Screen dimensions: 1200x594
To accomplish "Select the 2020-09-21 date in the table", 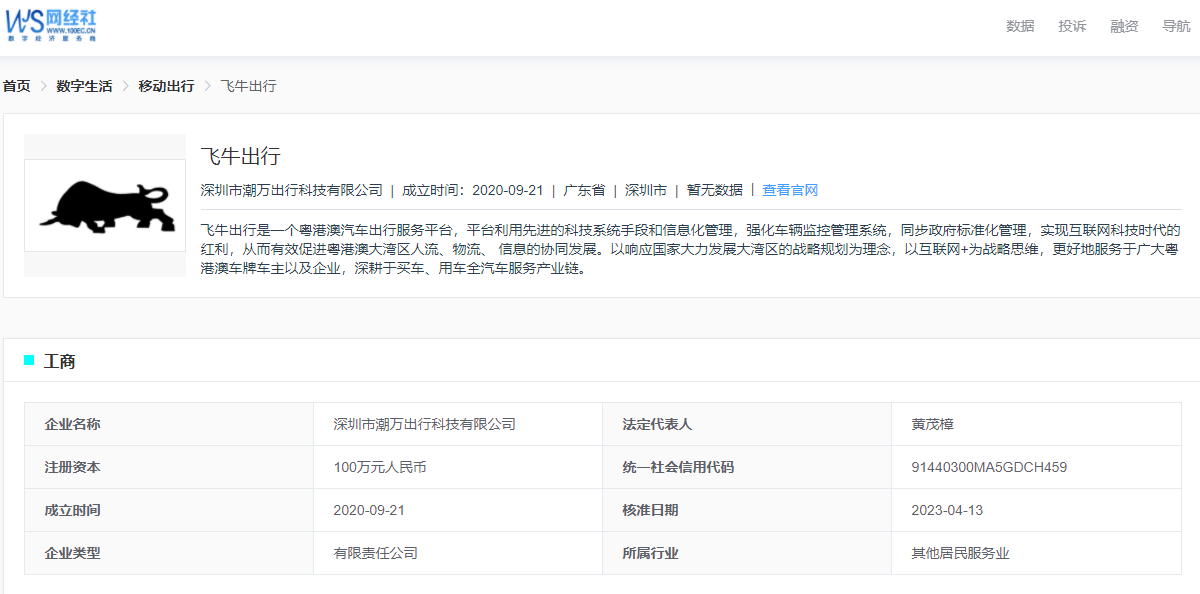I will click(x=369, y=510).
